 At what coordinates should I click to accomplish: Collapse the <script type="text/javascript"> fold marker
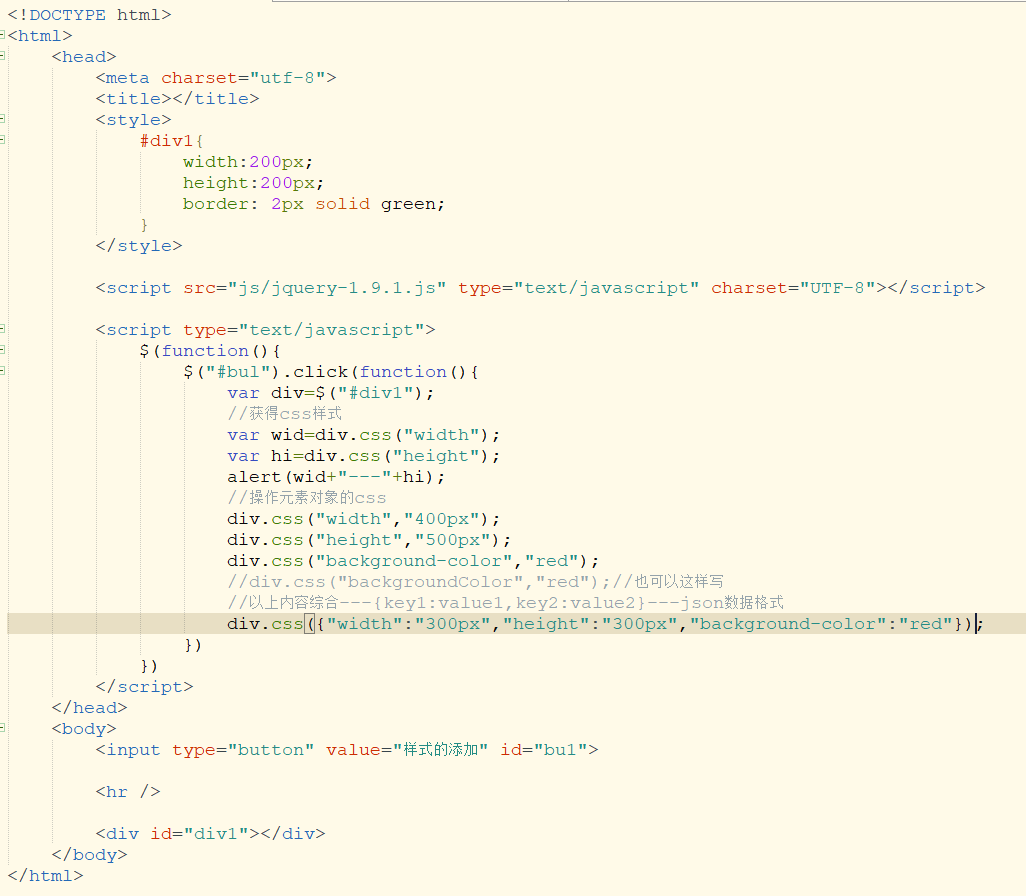click(3, 329)
